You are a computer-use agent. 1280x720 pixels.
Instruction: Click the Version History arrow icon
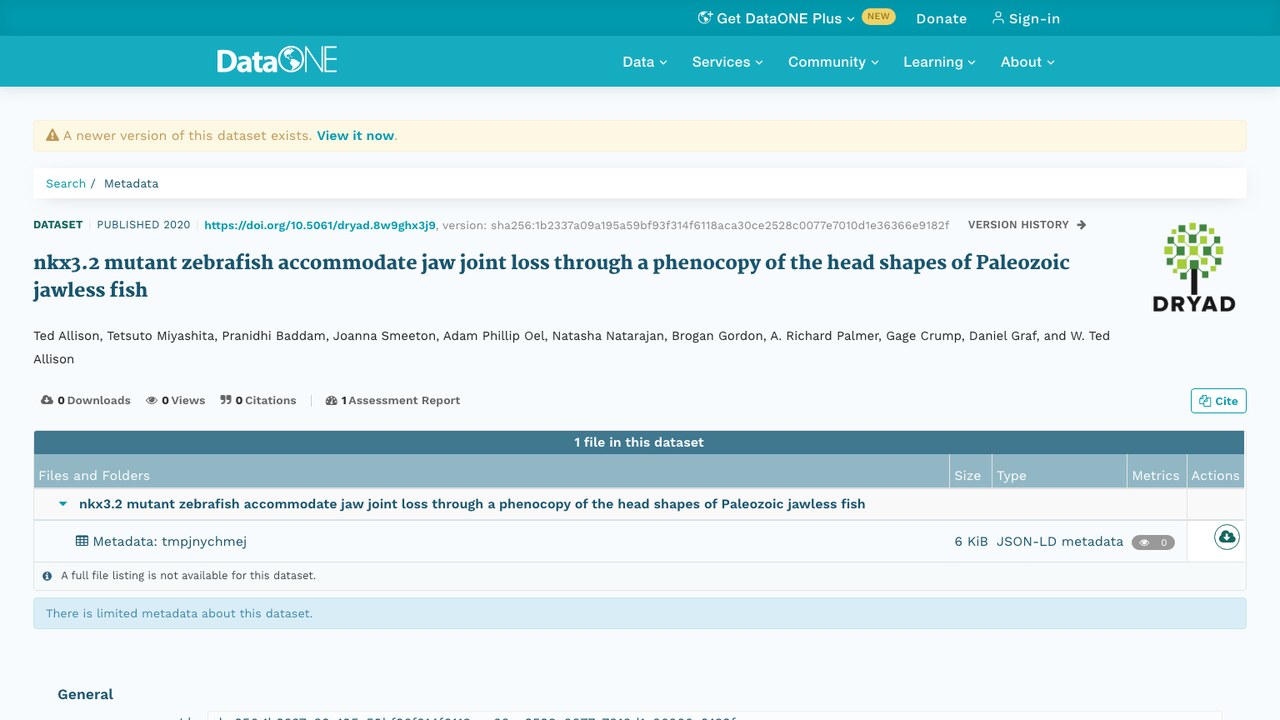pos(1081,225)
